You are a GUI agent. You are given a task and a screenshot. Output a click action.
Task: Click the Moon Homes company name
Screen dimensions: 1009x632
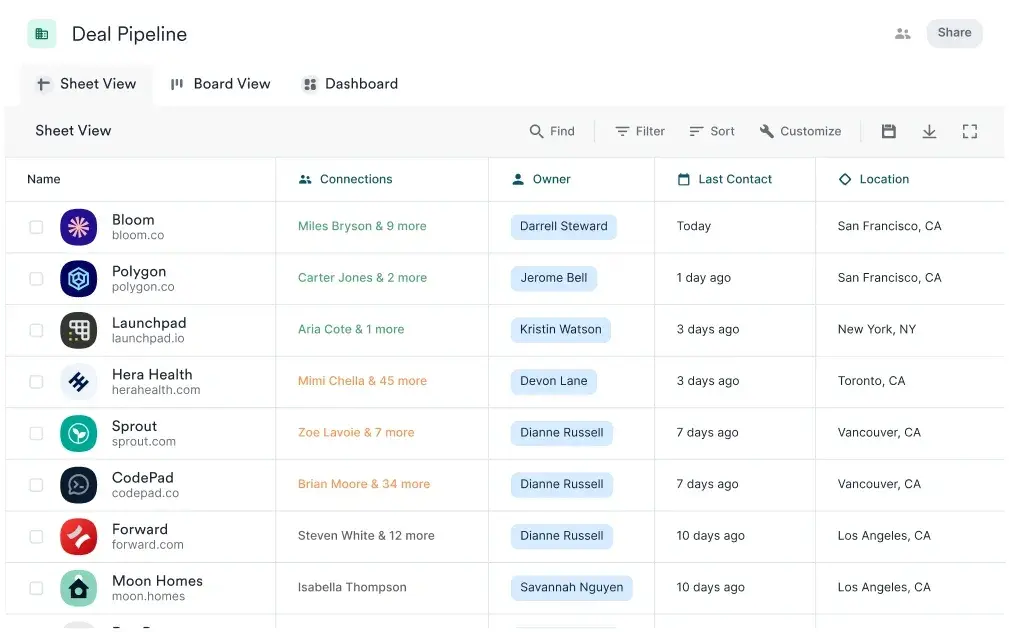pyautogui.click(x=157, y=581)
